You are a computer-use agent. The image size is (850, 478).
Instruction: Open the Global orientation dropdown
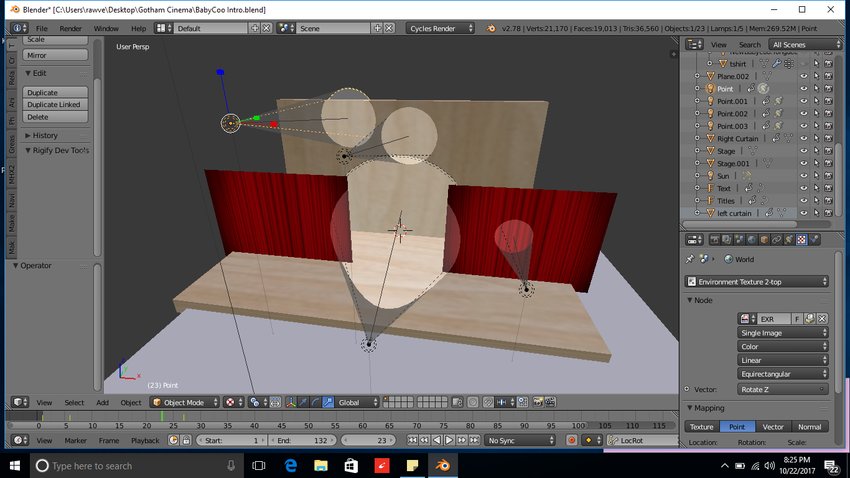coord(357,402)
